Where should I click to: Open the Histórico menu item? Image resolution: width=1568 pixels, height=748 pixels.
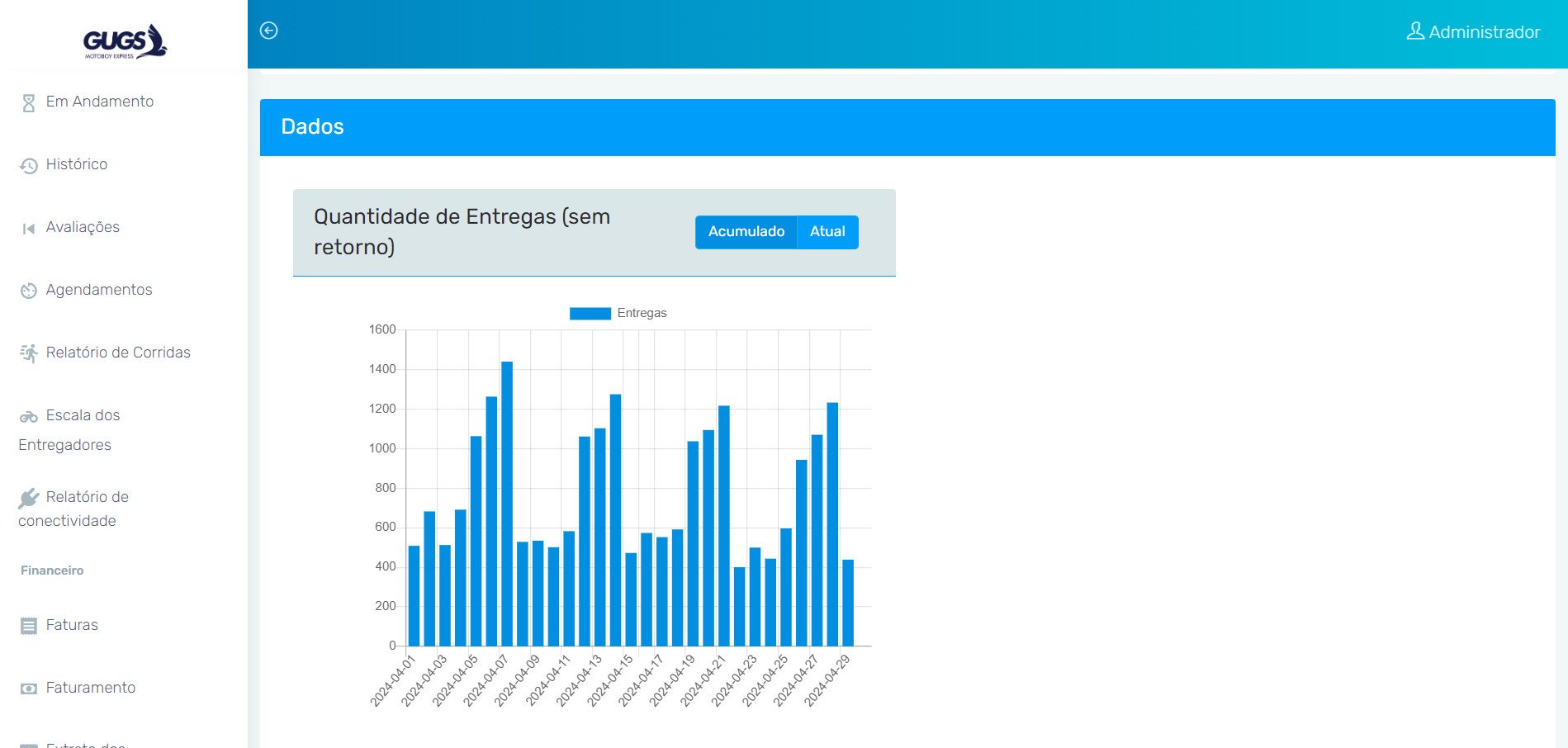tap(77, 164)
